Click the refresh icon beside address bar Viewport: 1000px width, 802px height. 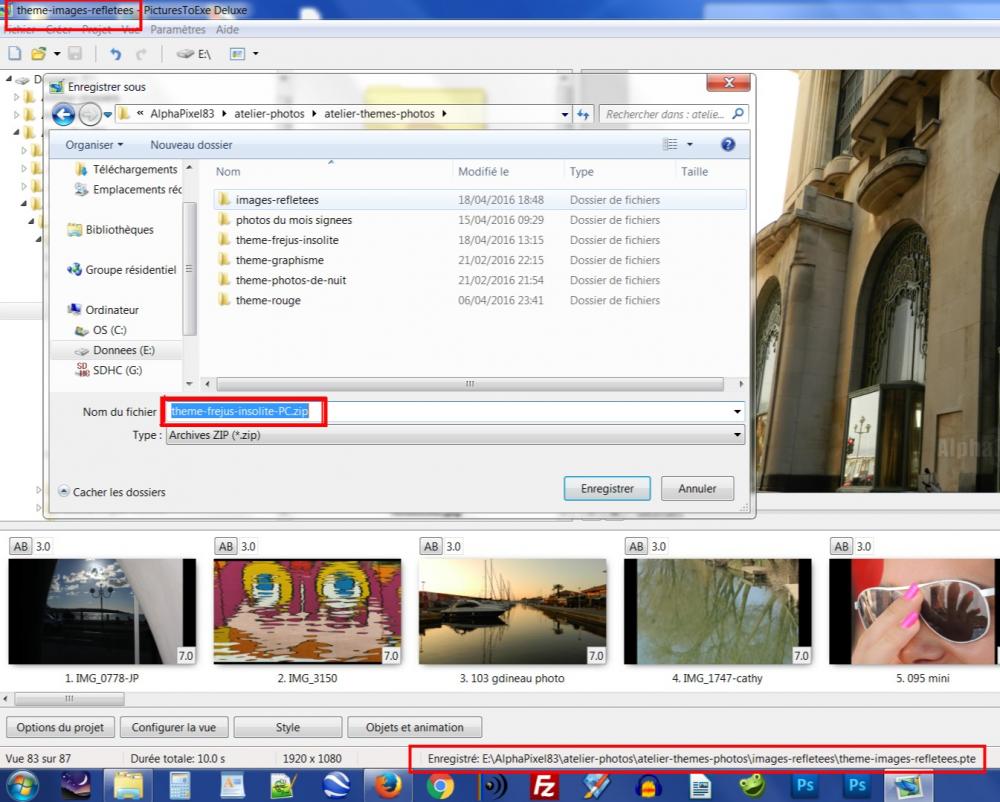click(585, 114)
